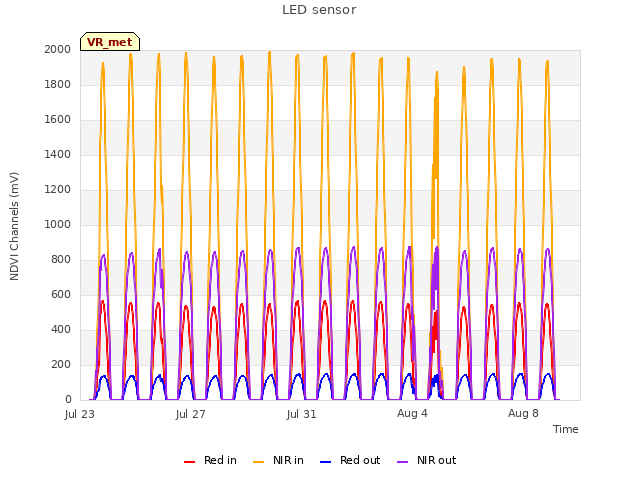
Task: Click the 800 y-axis tick label
Action: [61, 260]
